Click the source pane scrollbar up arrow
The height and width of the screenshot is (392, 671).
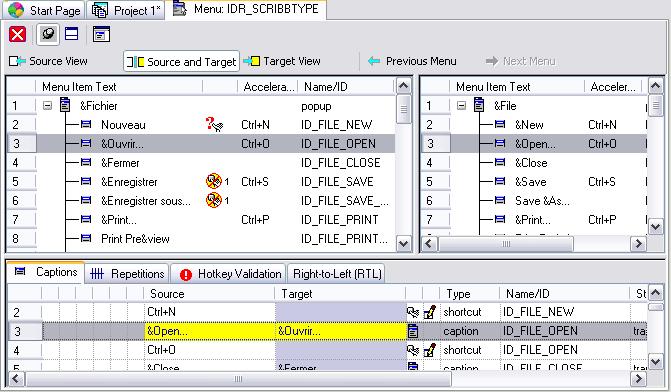tap(403, 86)
